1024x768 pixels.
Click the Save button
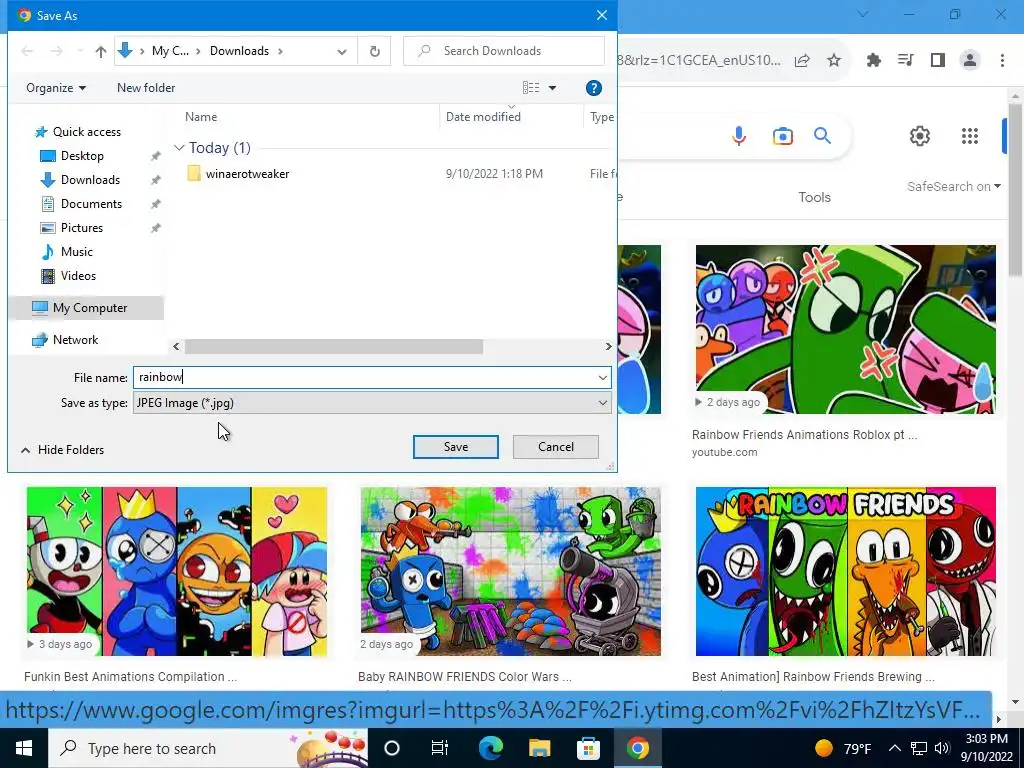[x=455, y=447]
